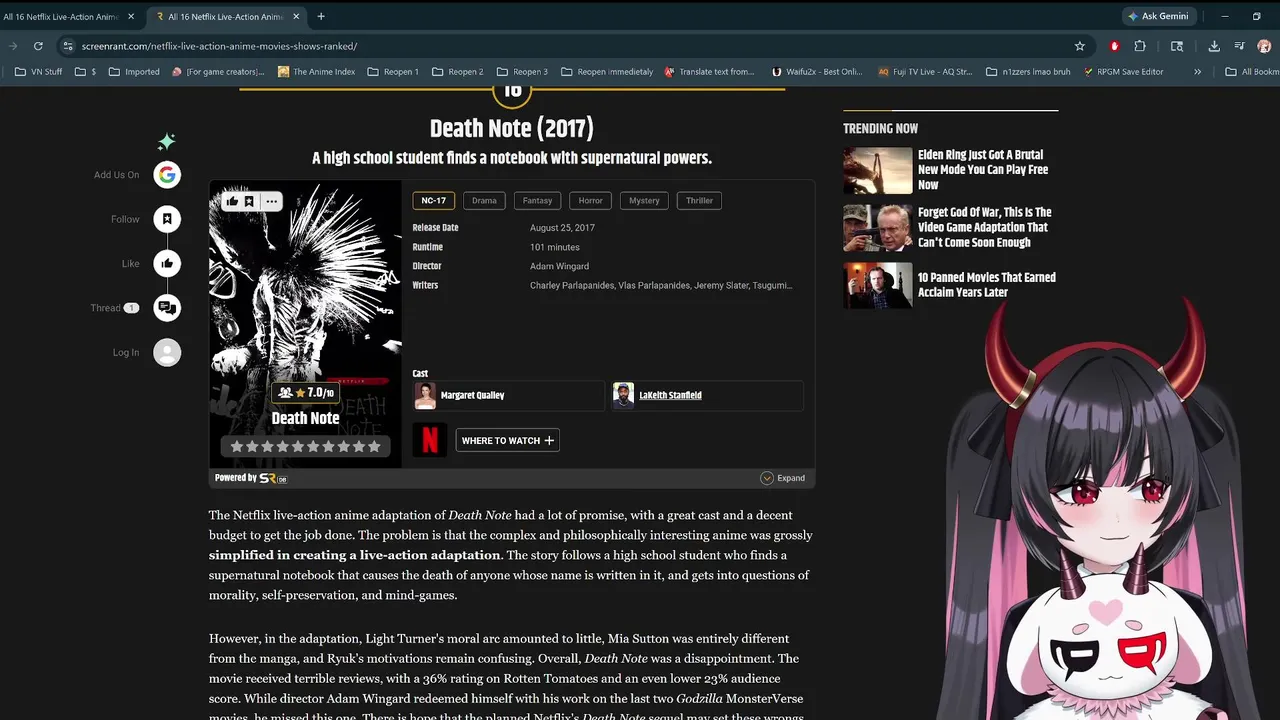Select the Drama genre tag
Viewport: 1280px width, 720px height.
pos(484,201)
